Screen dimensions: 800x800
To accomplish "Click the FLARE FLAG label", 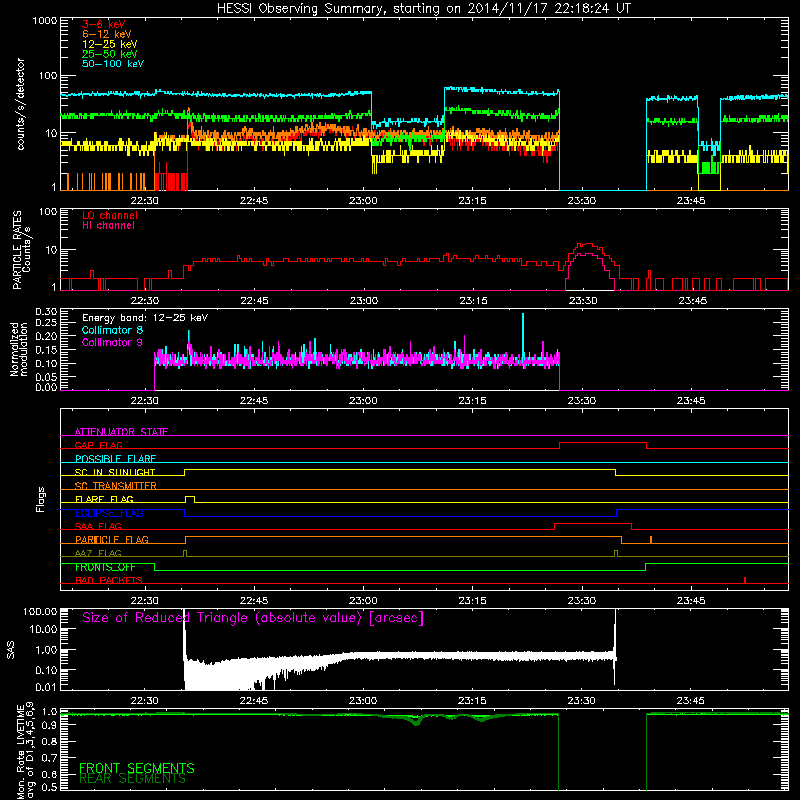I will pyautogui.click(x=104, y=499).
